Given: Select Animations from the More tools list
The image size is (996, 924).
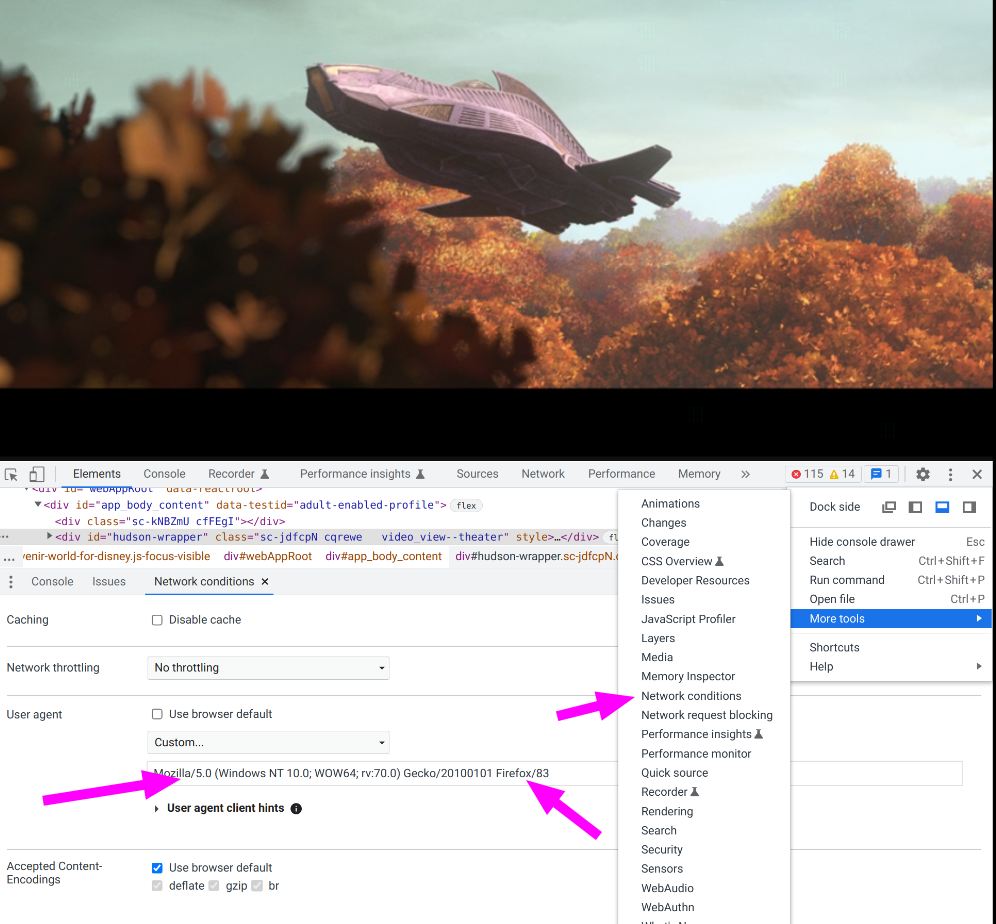Looking at the screenshot, I should click(x=704, y=504).
